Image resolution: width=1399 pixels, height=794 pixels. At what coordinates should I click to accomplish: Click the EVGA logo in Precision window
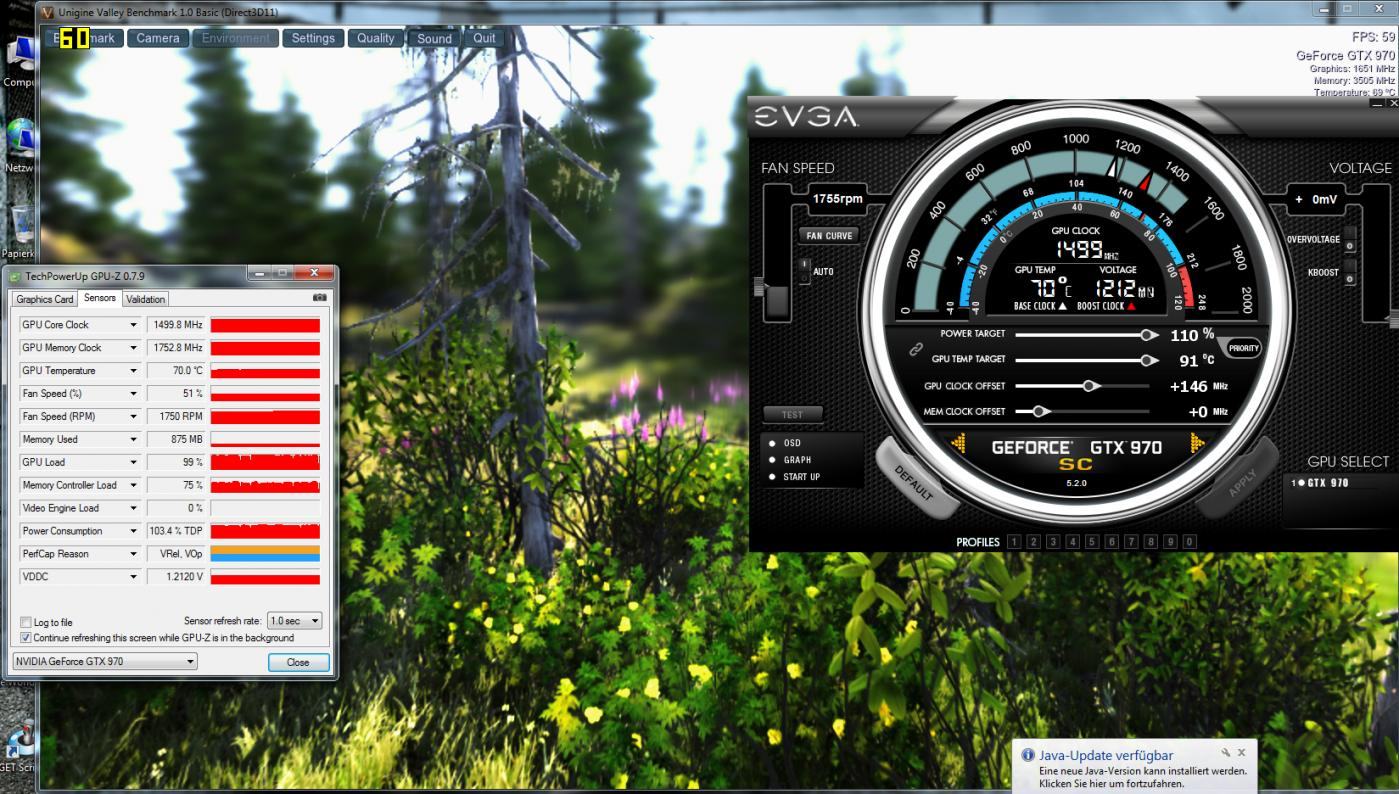[805, 119]
